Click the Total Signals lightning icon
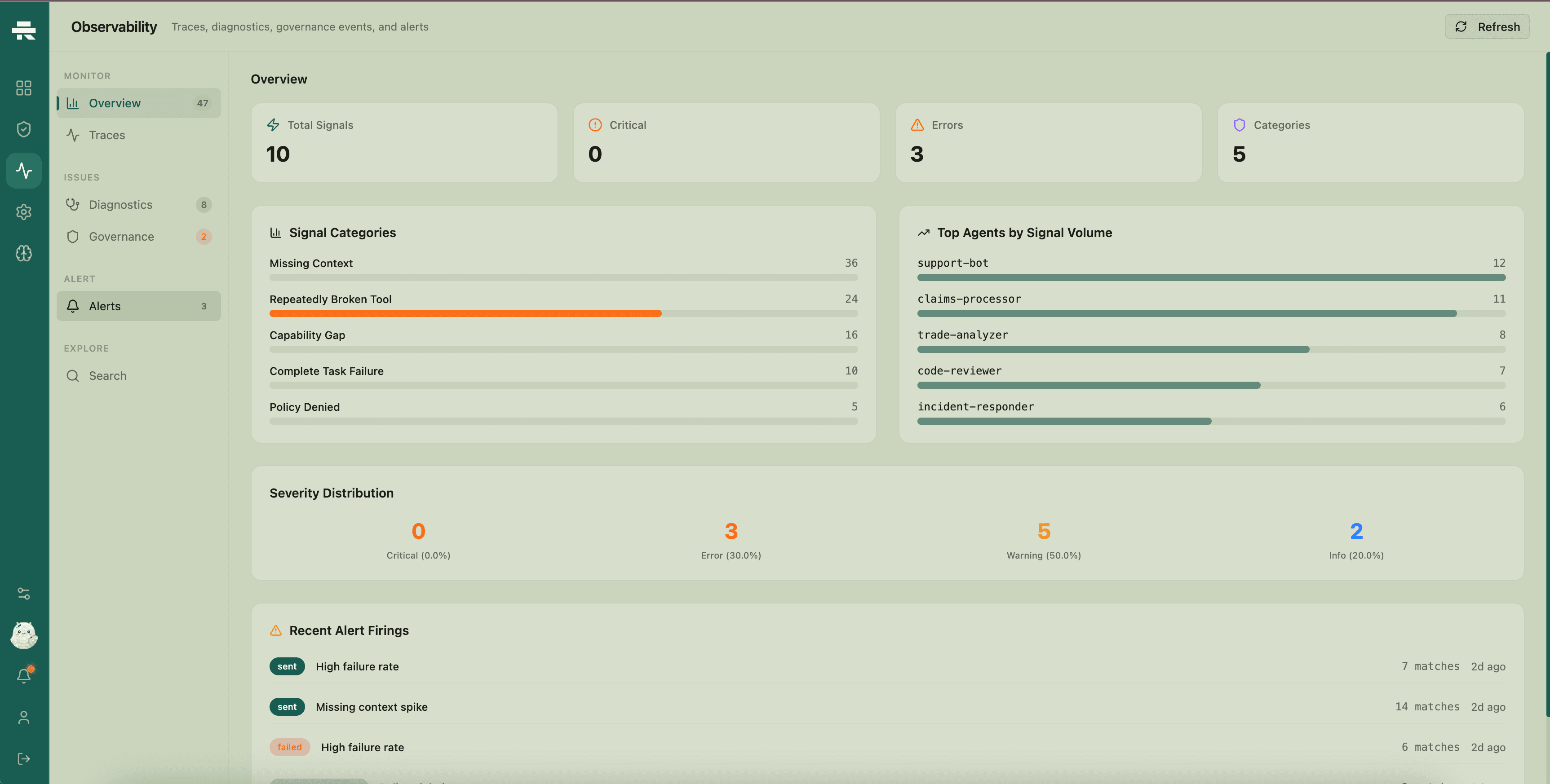This screenshot has height=784, width=1550. click(x=273, y=125)
